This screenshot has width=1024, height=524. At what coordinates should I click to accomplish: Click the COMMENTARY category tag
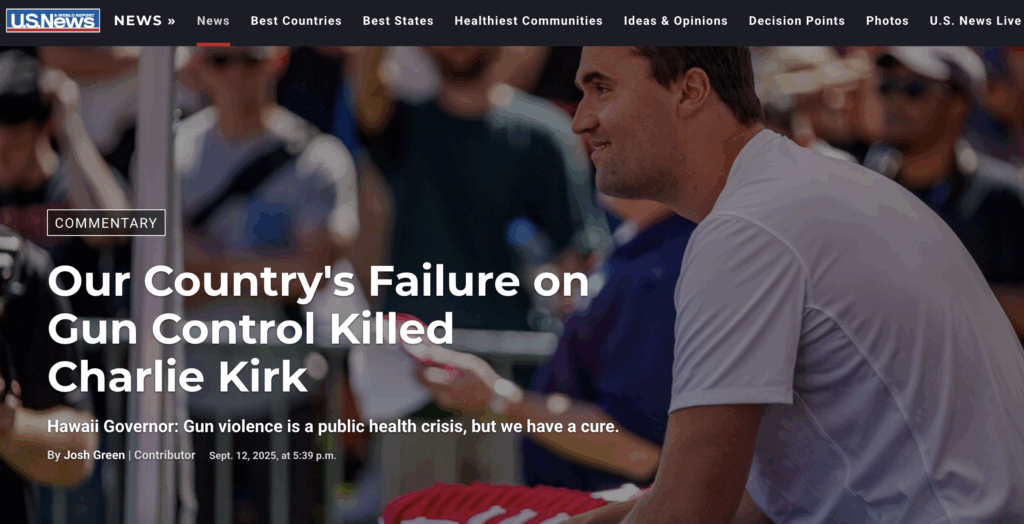pos(106,223)
